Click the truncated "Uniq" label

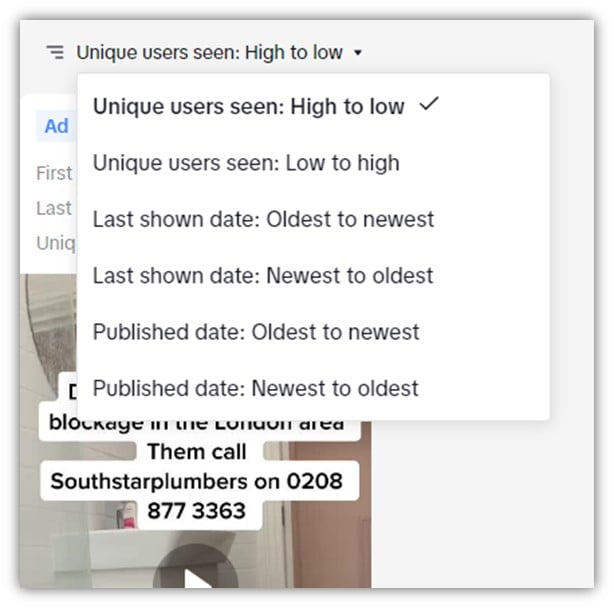tap(56, 243)
